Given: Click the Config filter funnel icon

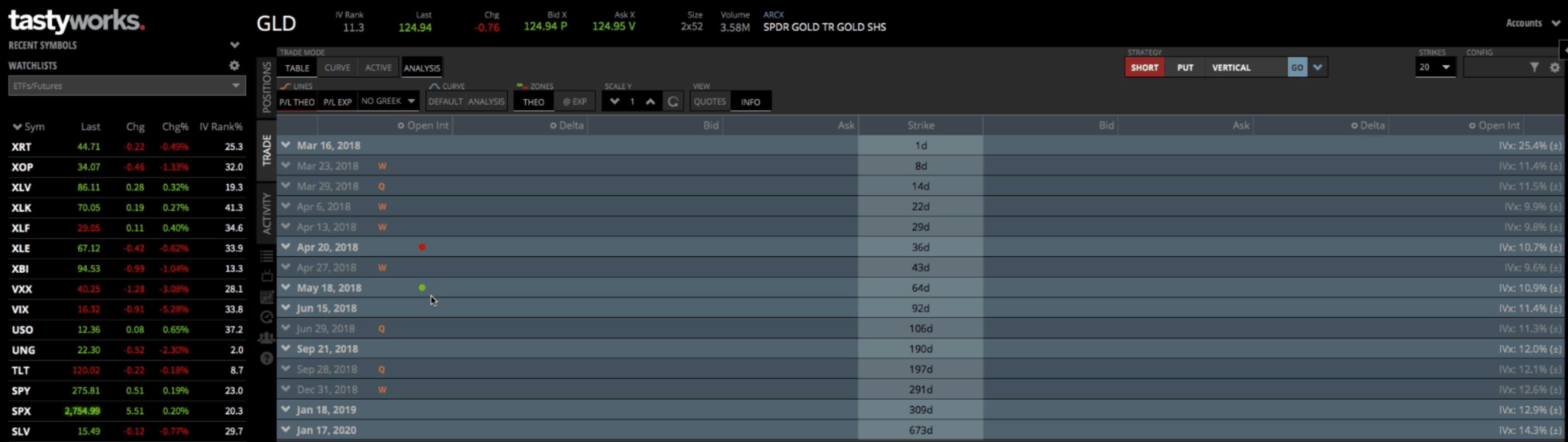Looking at the screenshot, I should tap(1535, 68).
